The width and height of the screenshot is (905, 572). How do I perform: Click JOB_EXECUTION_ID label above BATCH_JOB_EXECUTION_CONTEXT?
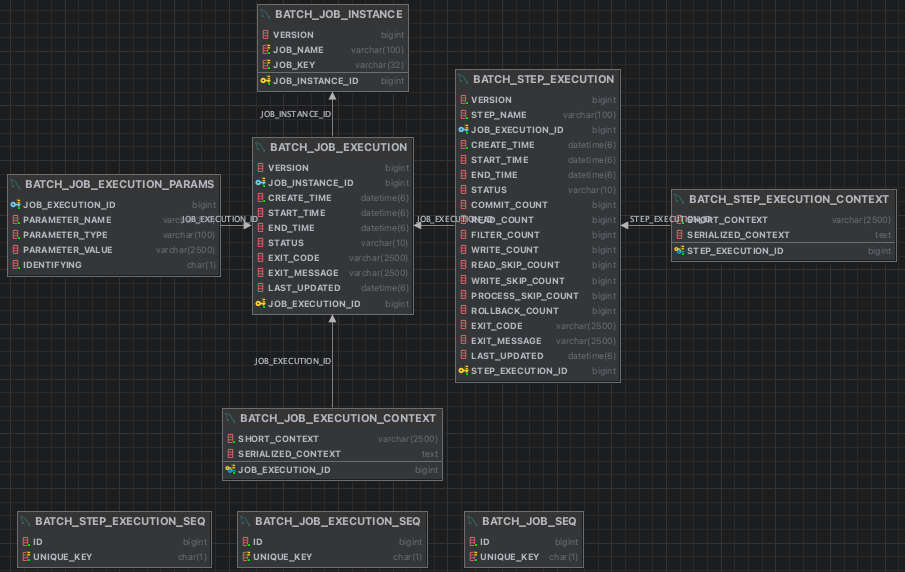(x=293, y=361)
